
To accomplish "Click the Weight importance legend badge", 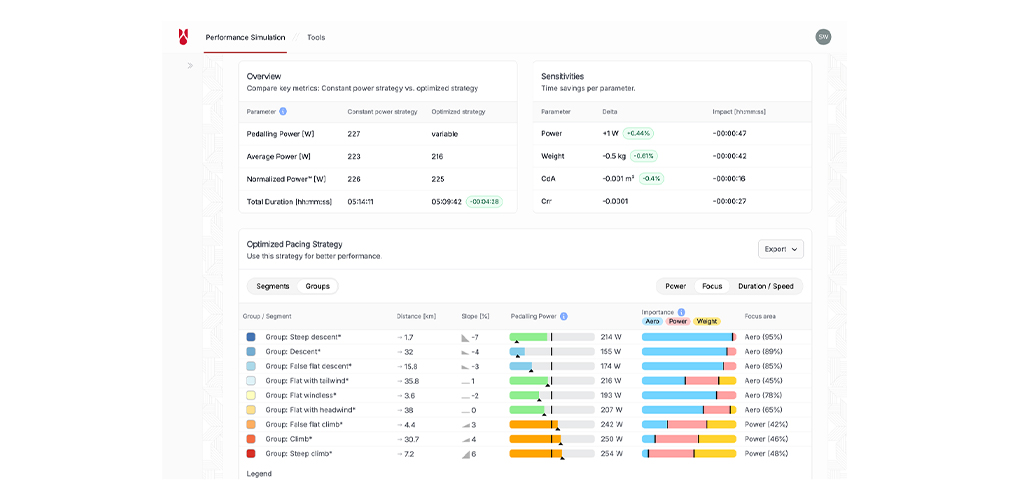I will [x=706, y=321].
